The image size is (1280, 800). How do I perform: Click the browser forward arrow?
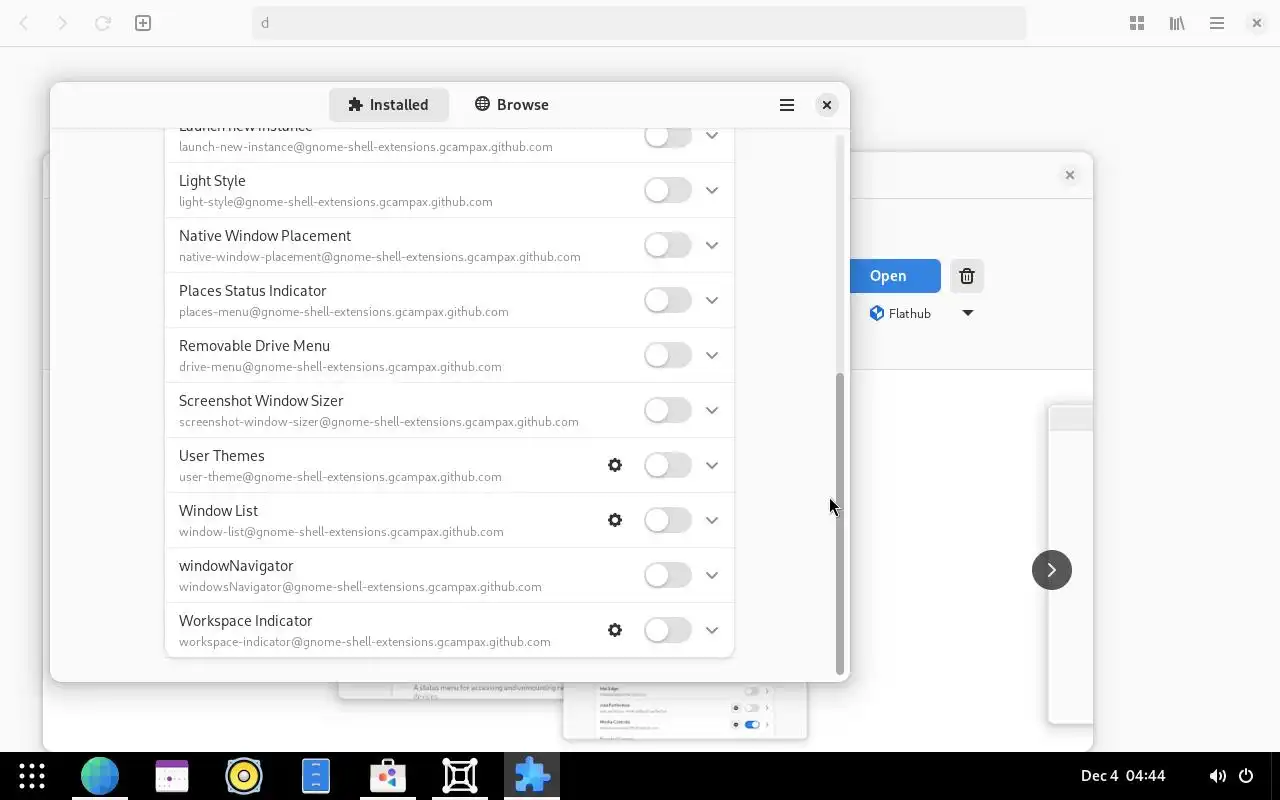click(62, 23)
